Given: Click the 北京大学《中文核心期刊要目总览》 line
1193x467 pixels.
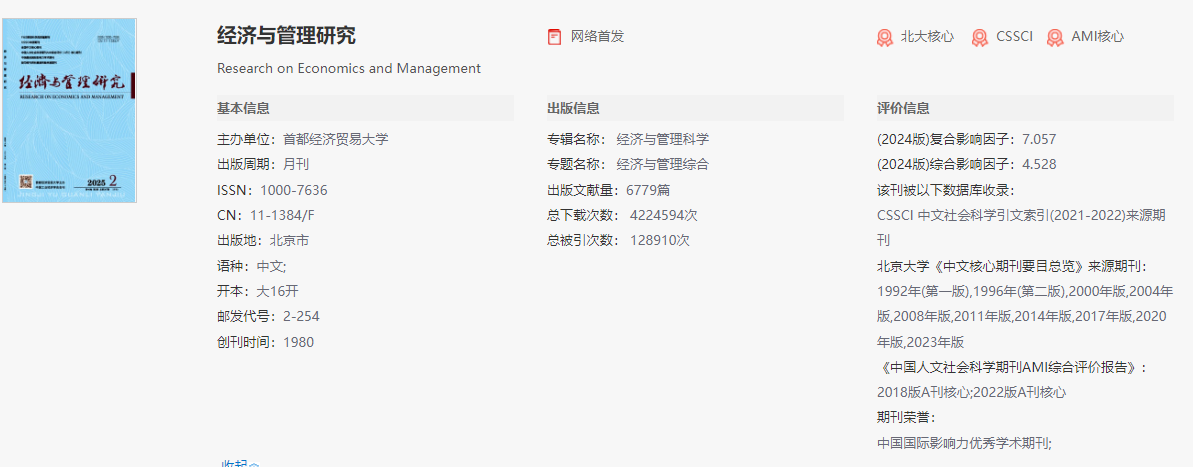Looking at the screenshot, I should (1012, 266).
